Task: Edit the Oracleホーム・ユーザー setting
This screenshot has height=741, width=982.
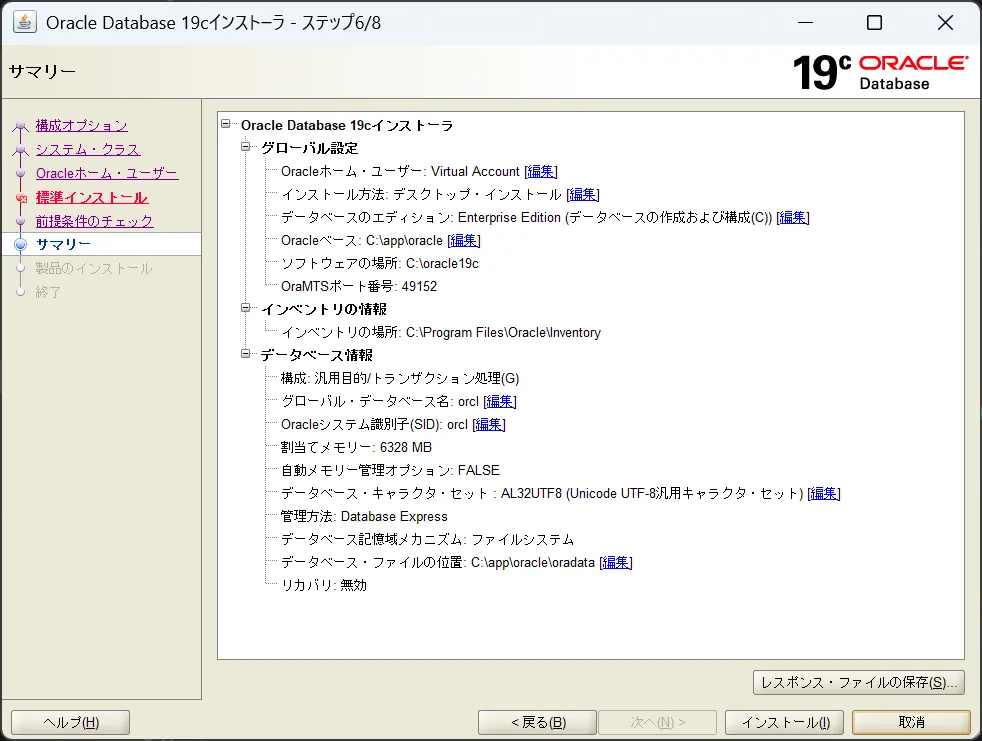Action: 540,172
